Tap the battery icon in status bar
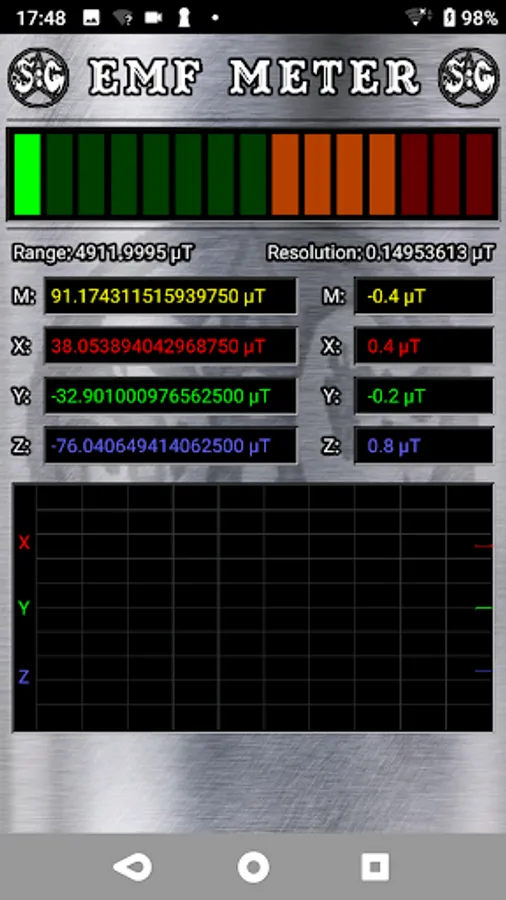The image size is (506, 900). 449,18
